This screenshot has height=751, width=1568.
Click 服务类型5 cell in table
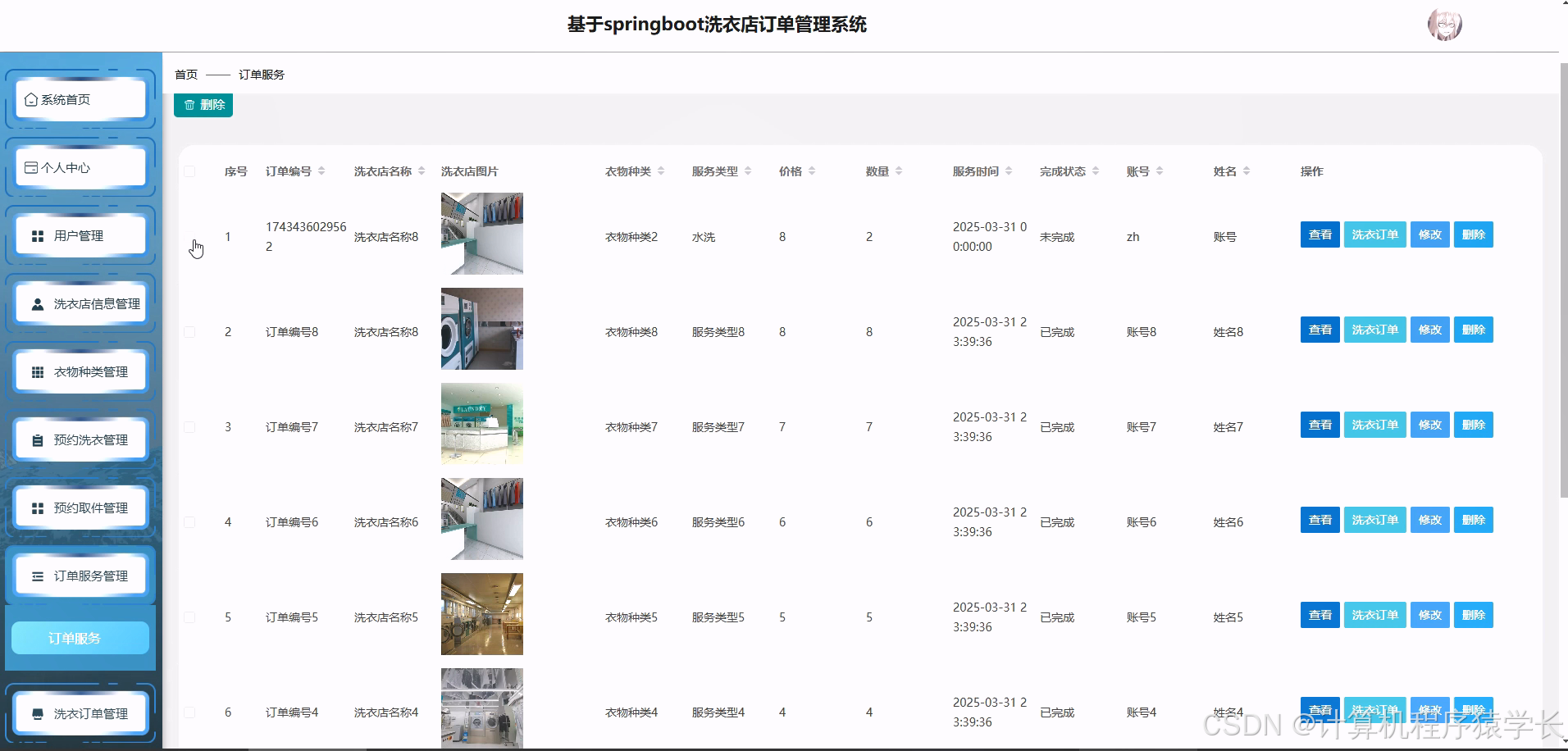click(718, 617)
